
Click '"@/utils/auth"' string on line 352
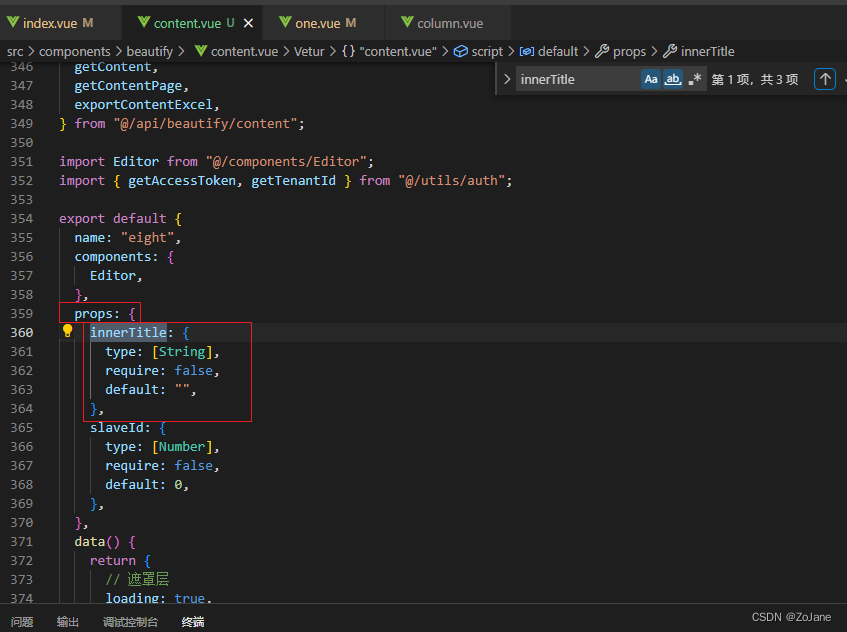(x=452, y=181)
